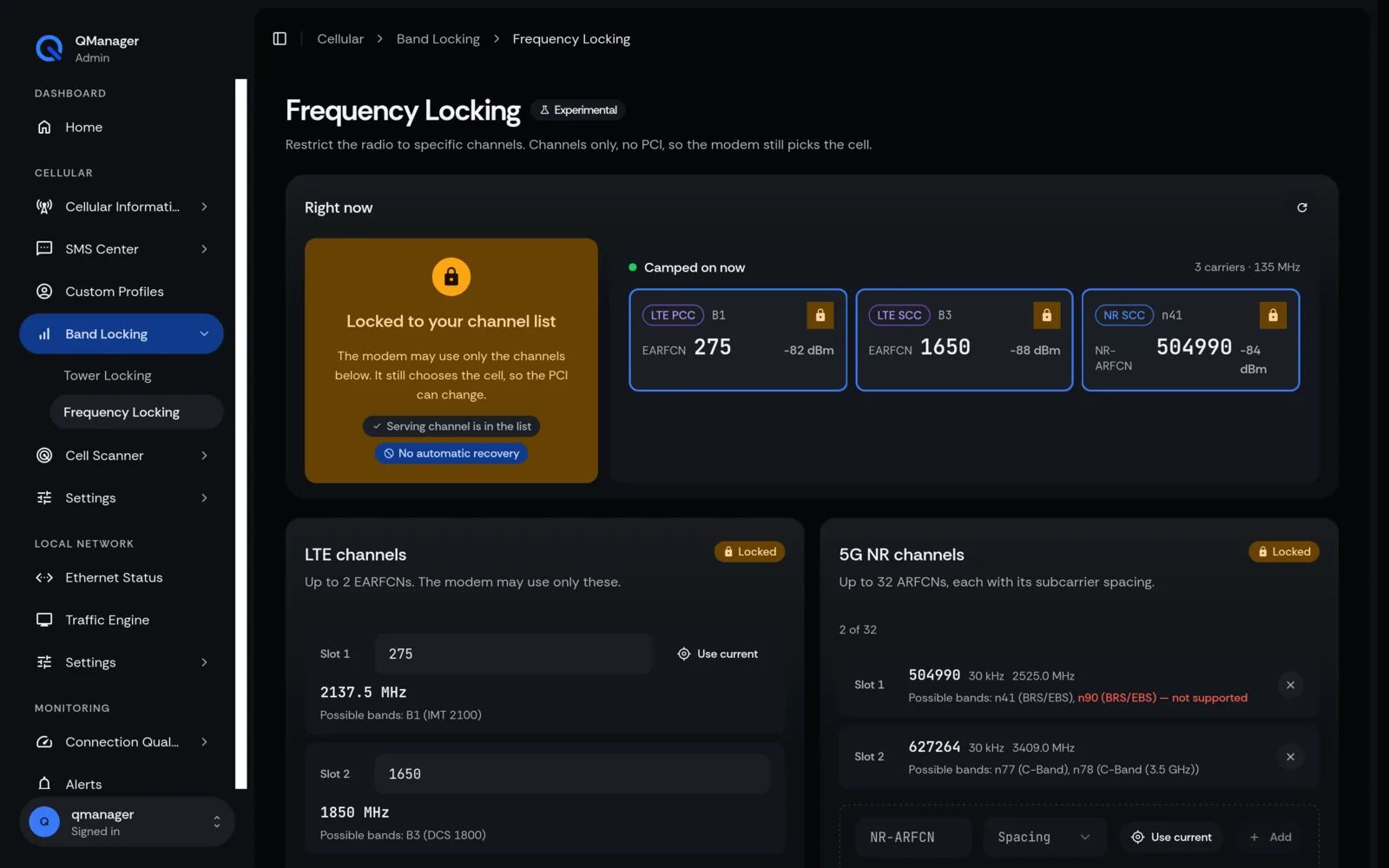Open the Spacing dropdown

coord(1044,838)
